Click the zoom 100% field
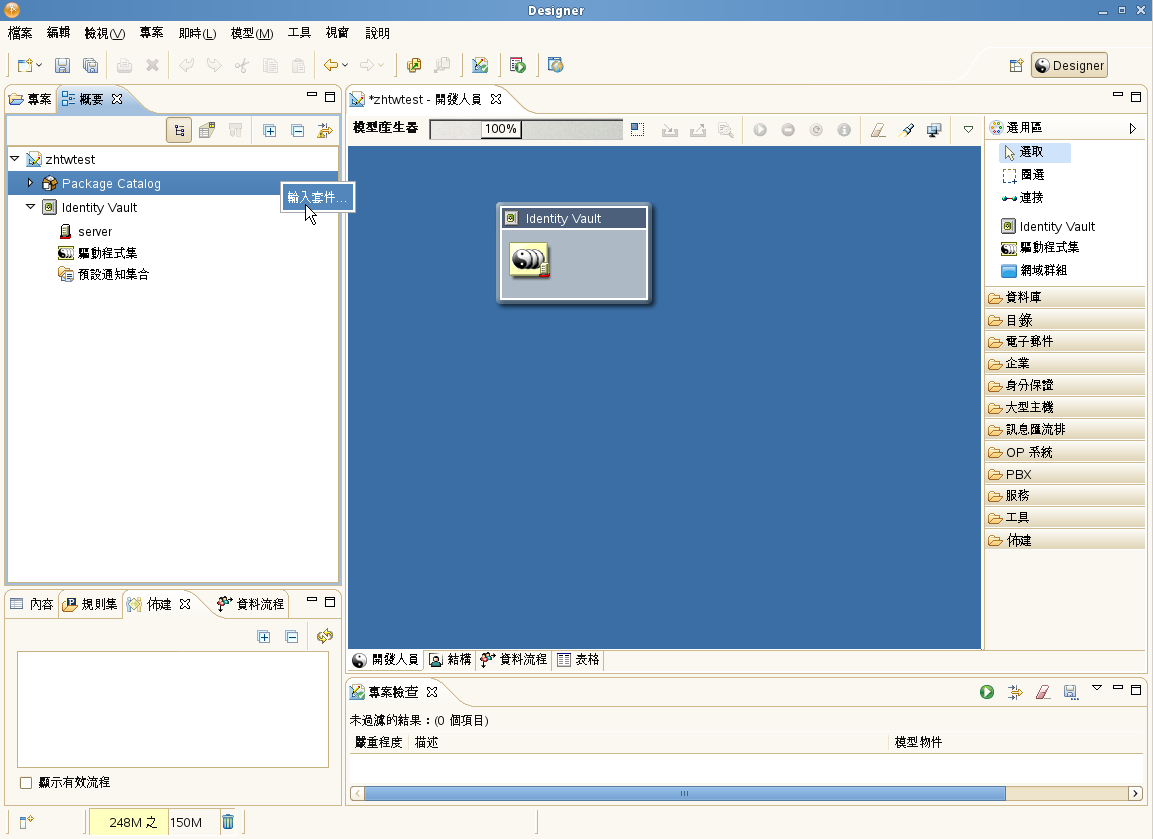This screenshot has width=1153, height=839. coord(501,129)
